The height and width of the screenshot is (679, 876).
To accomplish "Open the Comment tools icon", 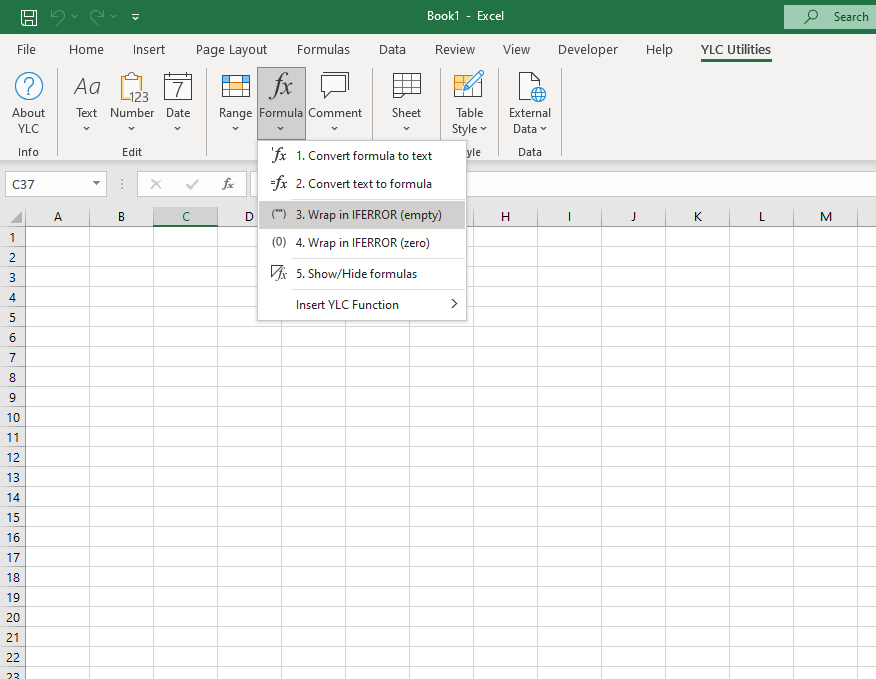I will pos(334,88).
